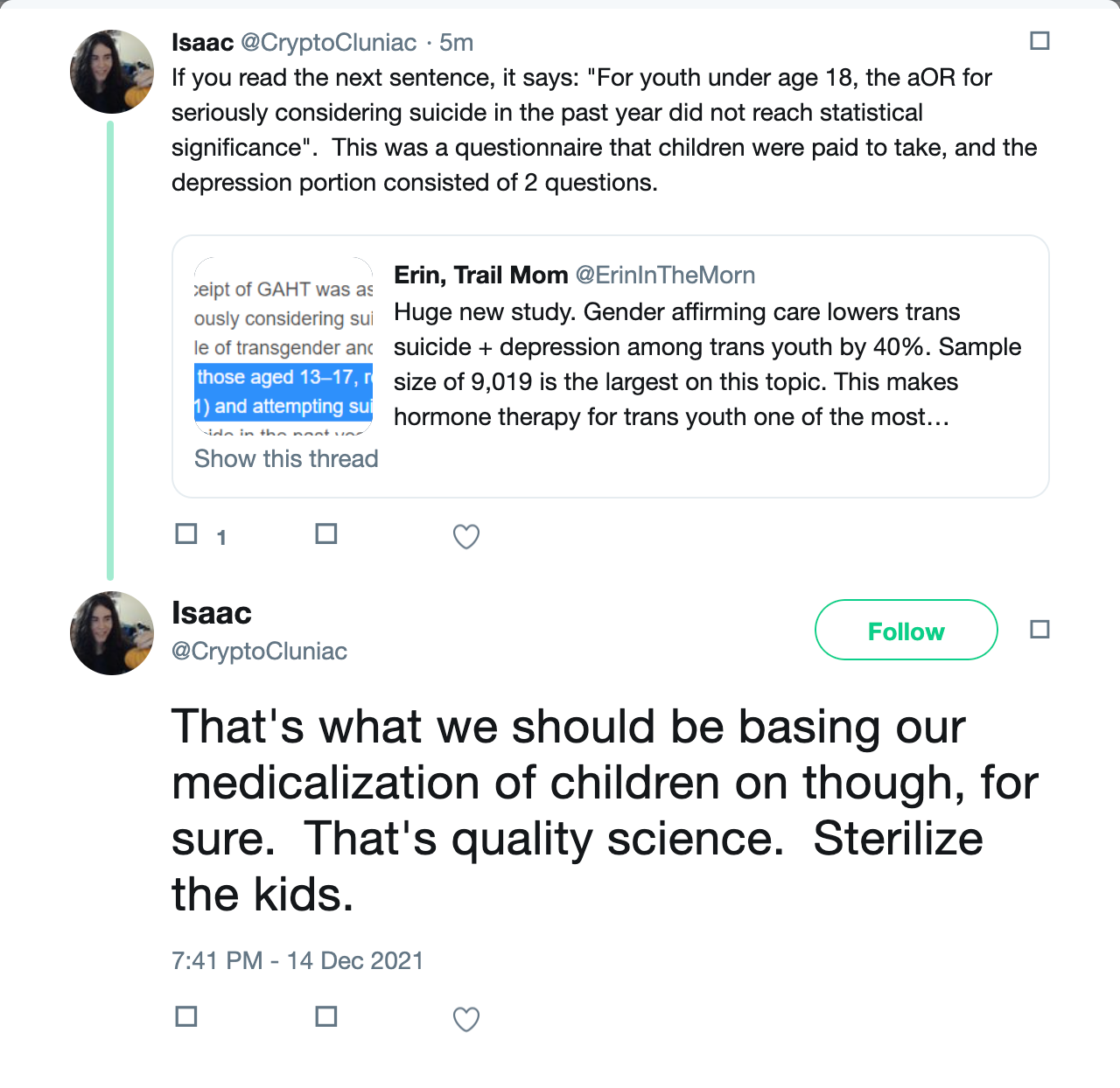Open the 7:41 PM - 14 Dec 2021 timestamp
The width and height of the screenshot is (1120, 1088).
297,961
